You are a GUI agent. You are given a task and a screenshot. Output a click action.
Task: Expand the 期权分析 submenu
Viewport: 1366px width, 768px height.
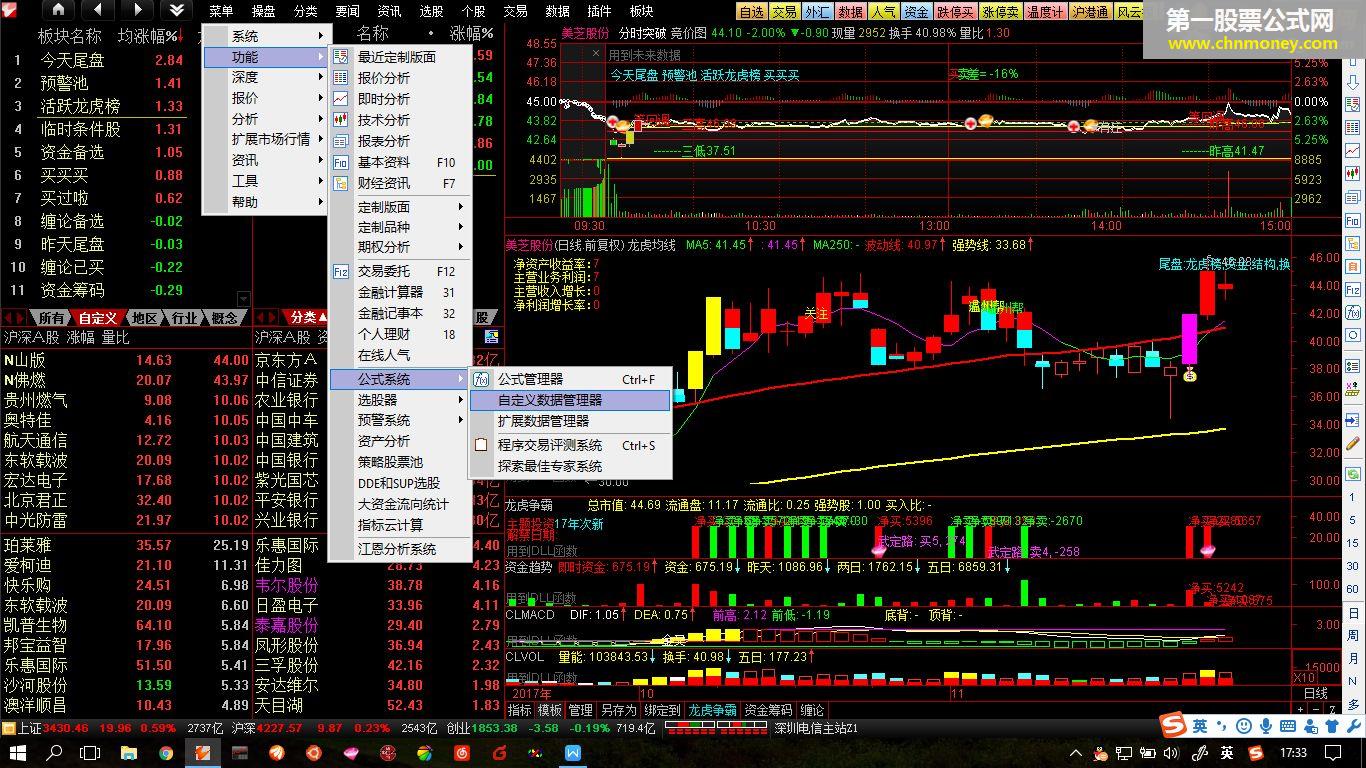click(400, 246)
